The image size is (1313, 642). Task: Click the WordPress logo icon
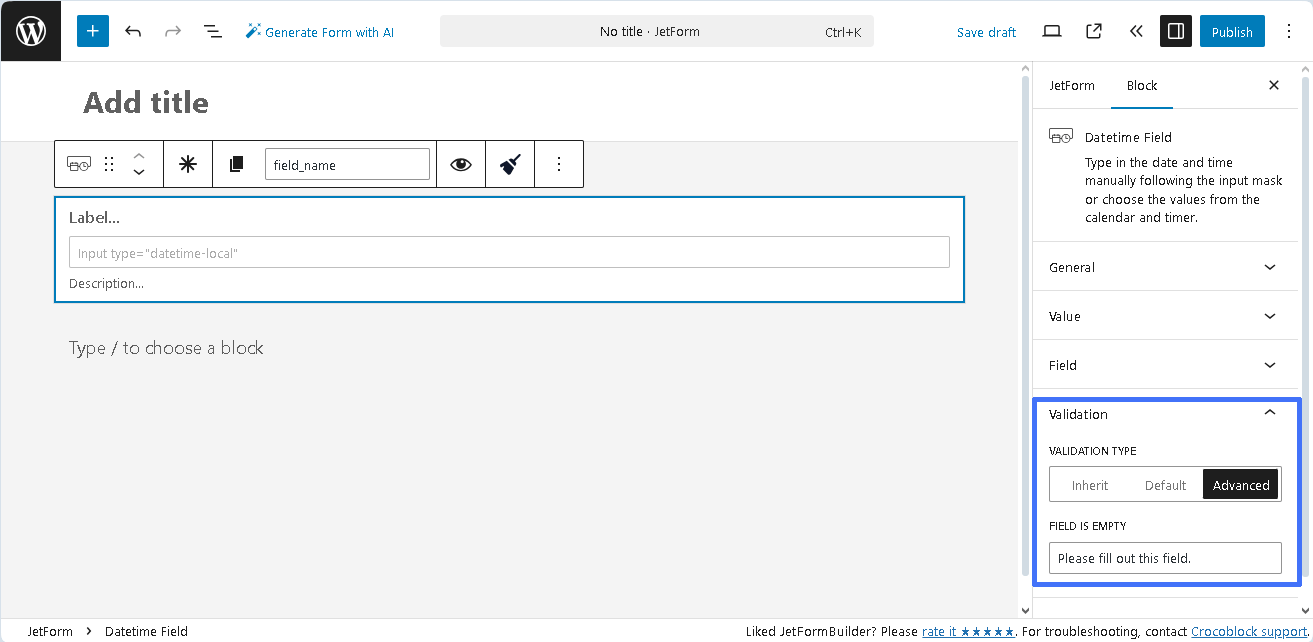30,31
